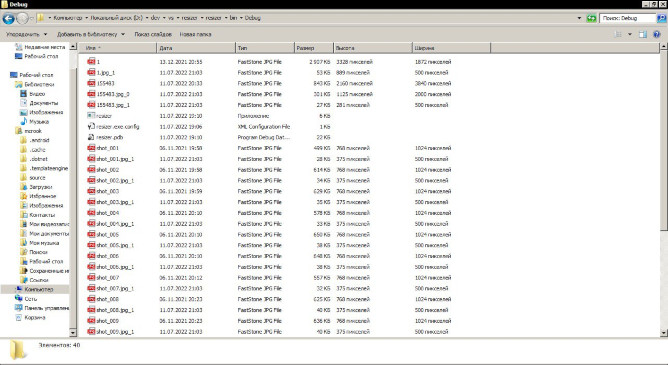Screen dimensions: 668x365
Task: Sort by the Дата column header
Action: [x=196, y=48]
